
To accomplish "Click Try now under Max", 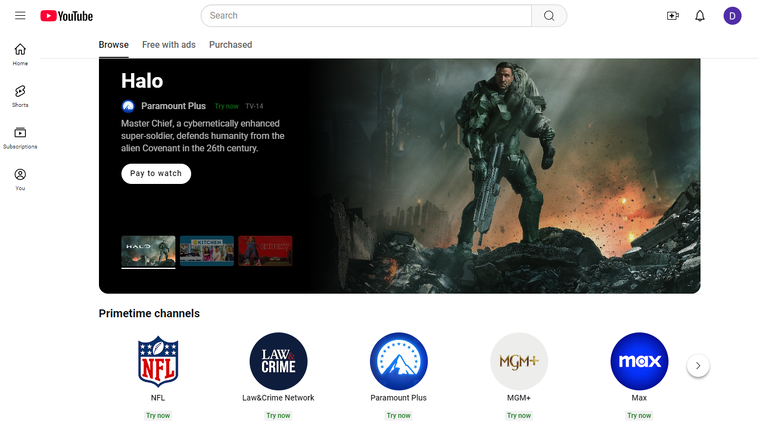I will pos(639,416).
